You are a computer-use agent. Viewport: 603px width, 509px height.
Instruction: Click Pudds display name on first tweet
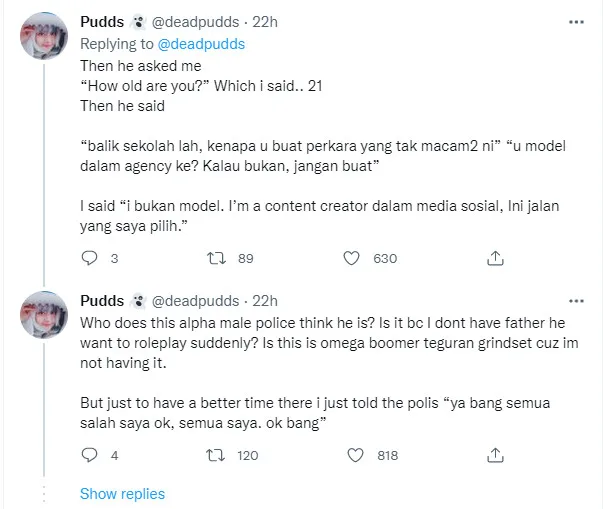[102, 23]
